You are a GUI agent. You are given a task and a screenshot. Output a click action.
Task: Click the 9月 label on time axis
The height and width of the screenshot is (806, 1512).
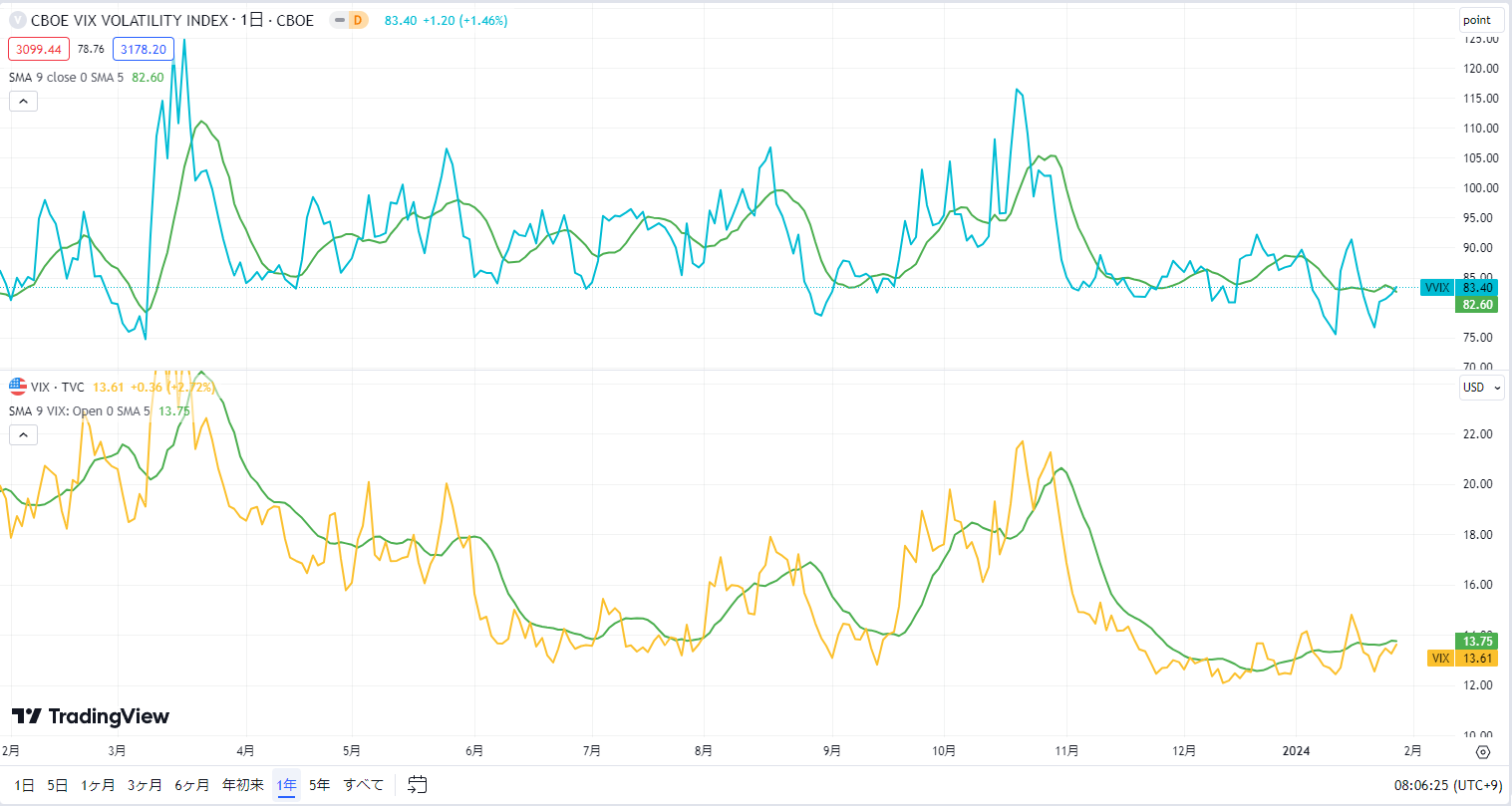point(832,751)
